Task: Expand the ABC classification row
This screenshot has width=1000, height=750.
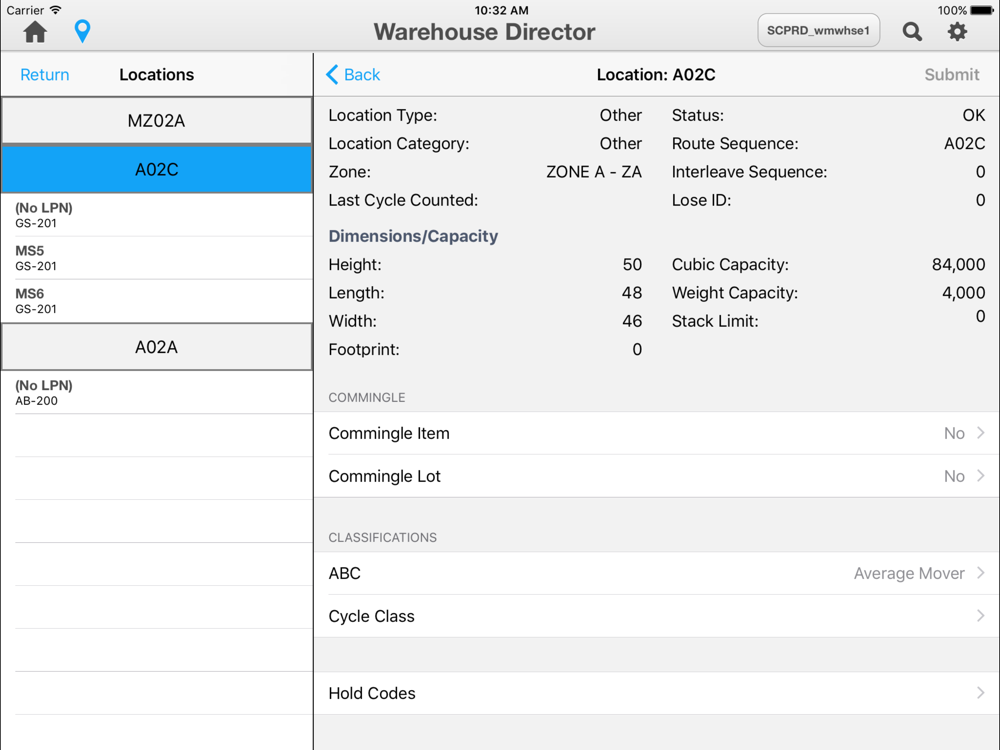Action: click(657, 573)
